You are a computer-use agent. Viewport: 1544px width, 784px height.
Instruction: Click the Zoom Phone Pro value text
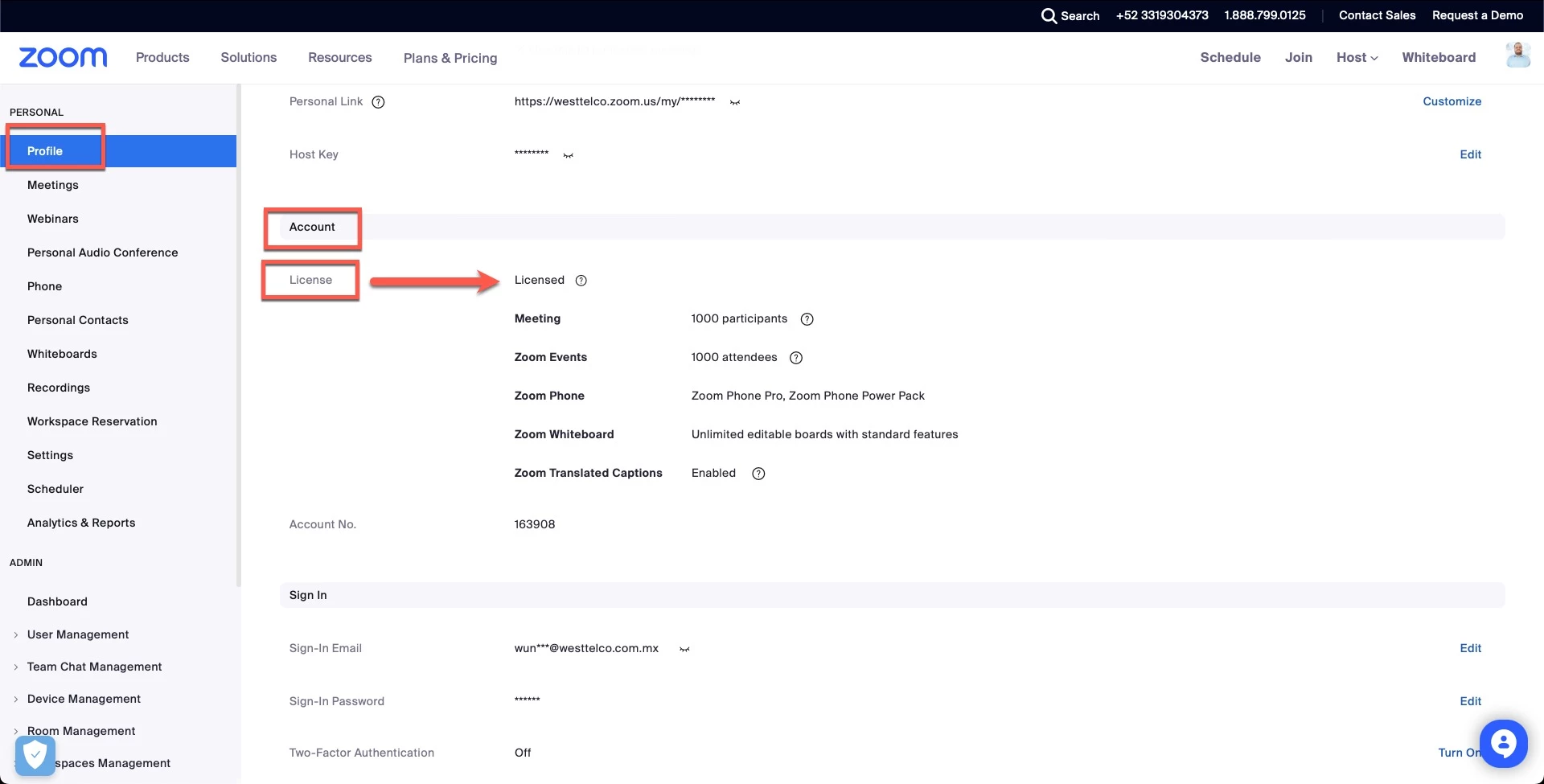(808, 396)
